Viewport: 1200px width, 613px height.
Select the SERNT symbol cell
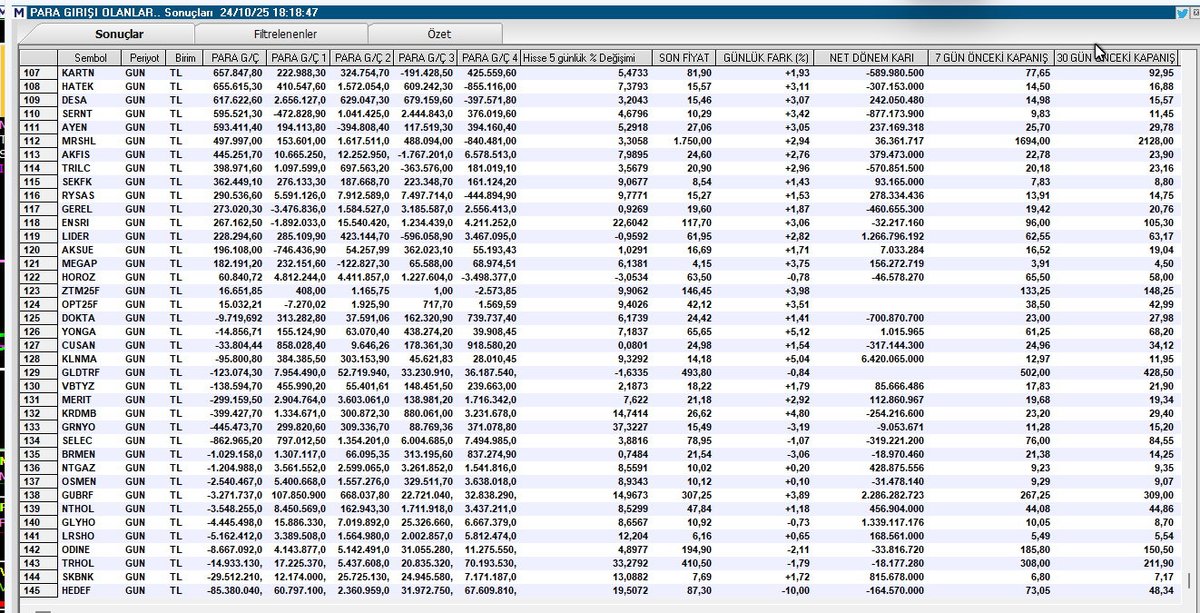pyautogui.click(x=88, y=116)
